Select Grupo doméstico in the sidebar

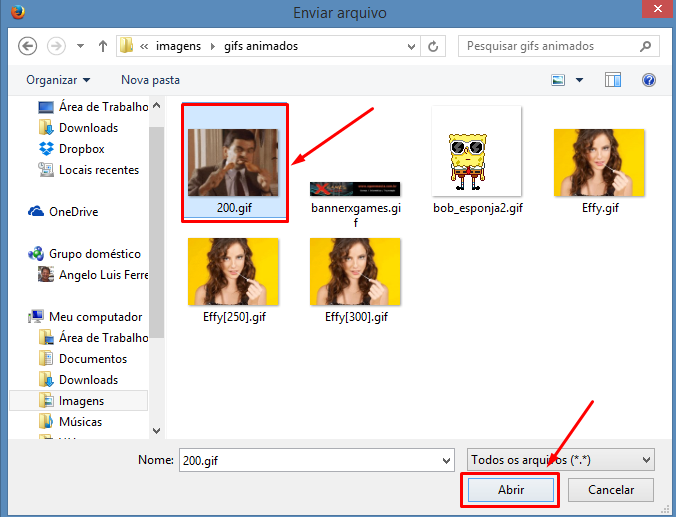(x=84, y=254)
